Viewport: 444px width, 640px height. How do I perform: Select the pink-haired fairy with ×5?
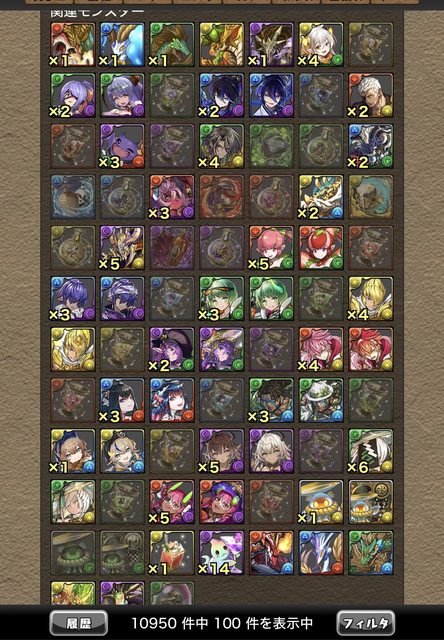pos(271,248)
